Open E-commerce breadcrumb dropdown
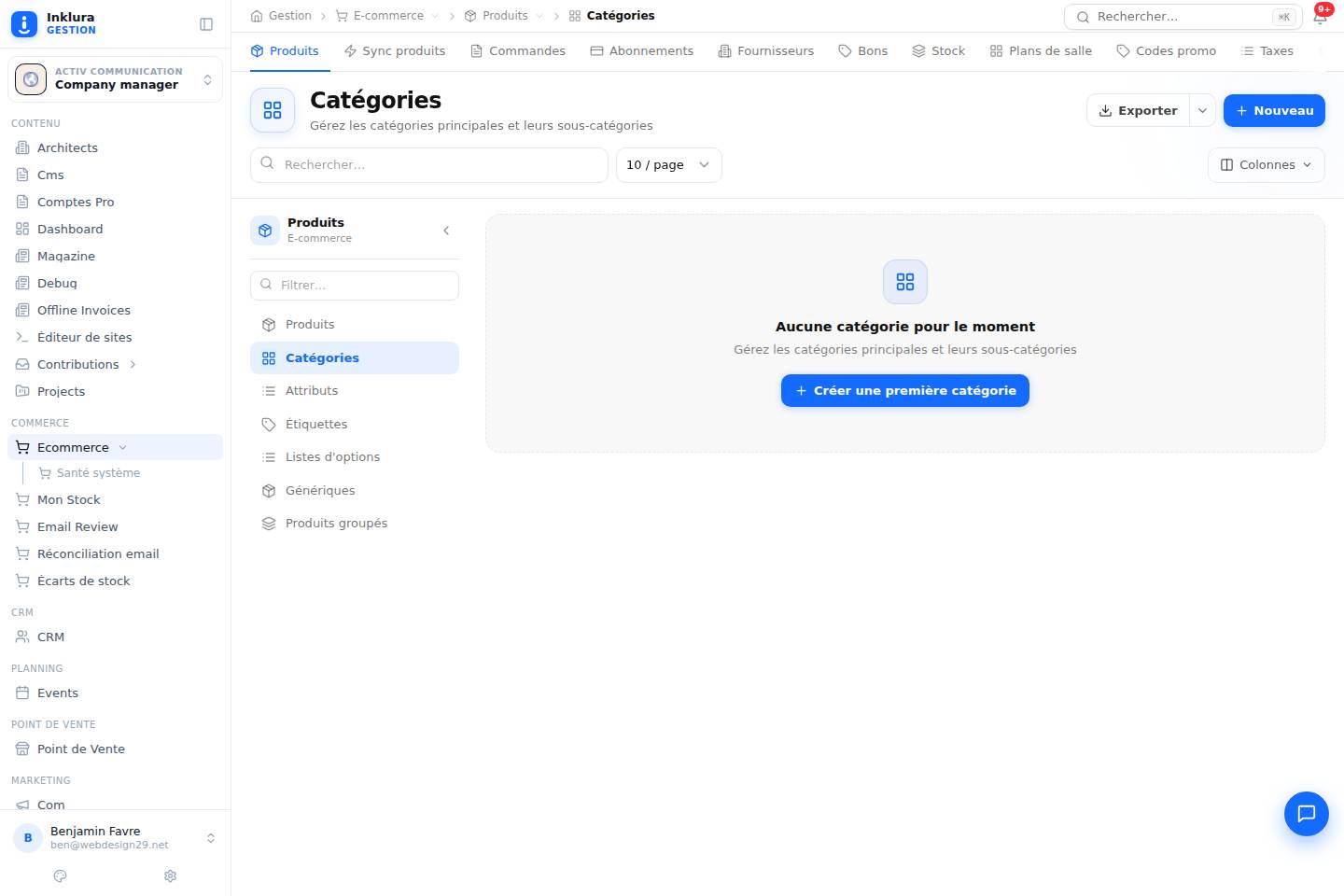Image resolution: width=1344 pixels, height=896 pixels. point(435,16)
